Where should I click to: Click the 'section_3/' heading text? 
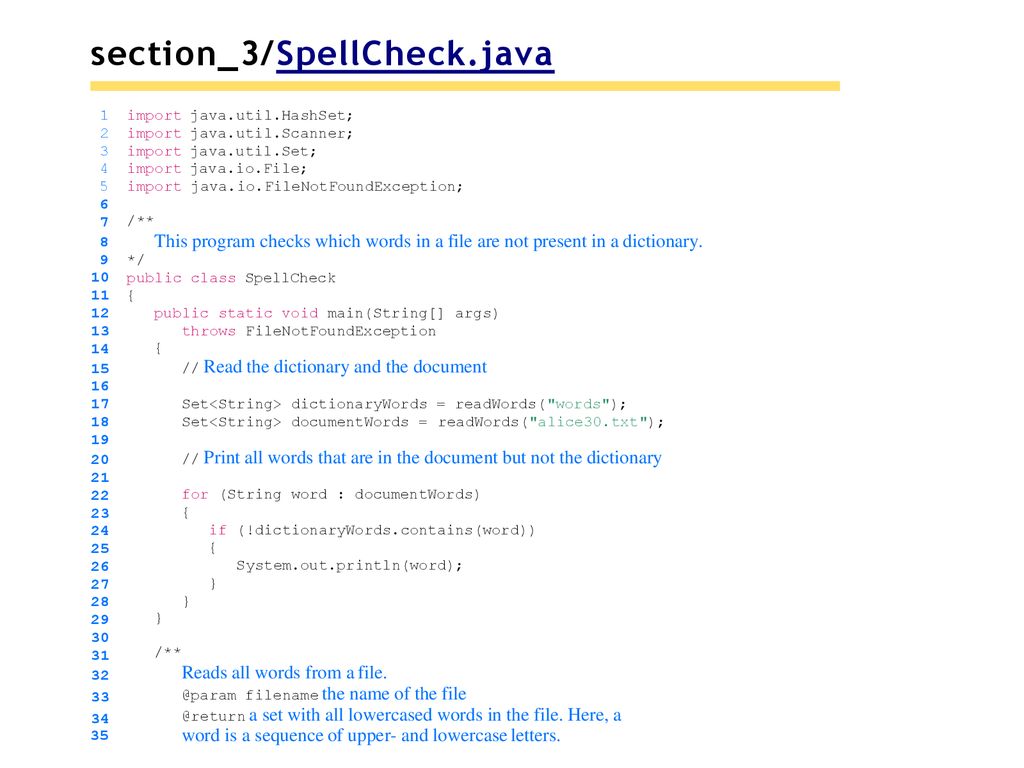click(x=183, y=54)
